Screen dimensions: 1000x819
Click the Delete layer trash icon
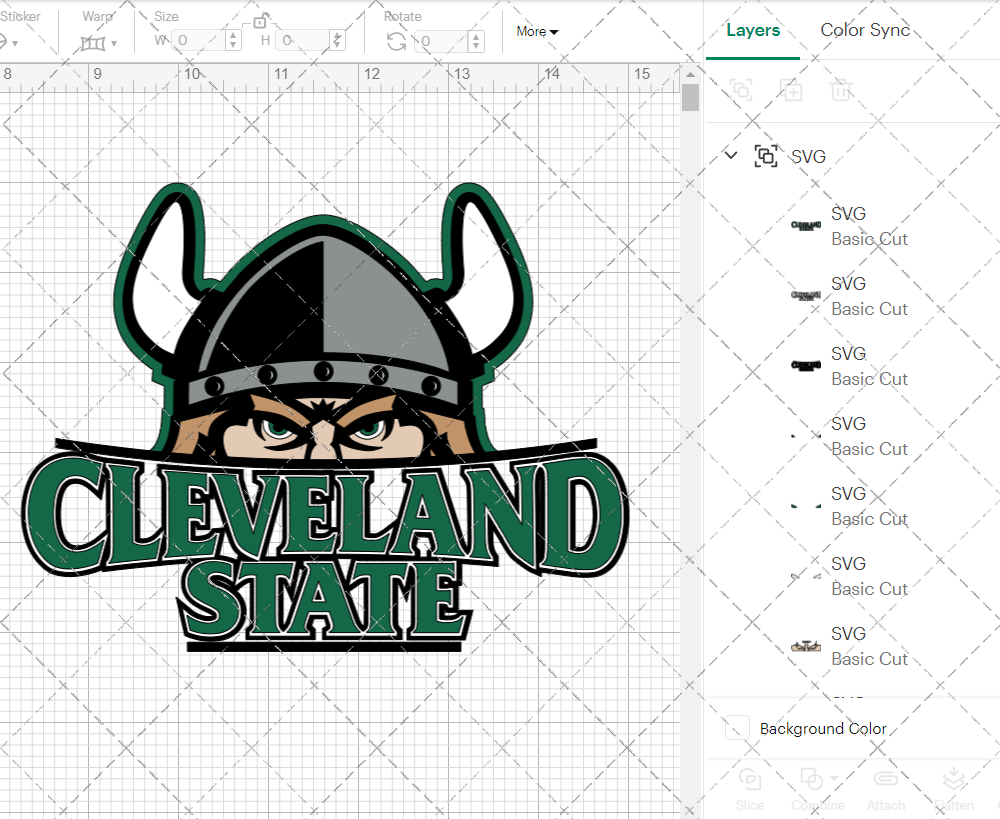(841, 90)
